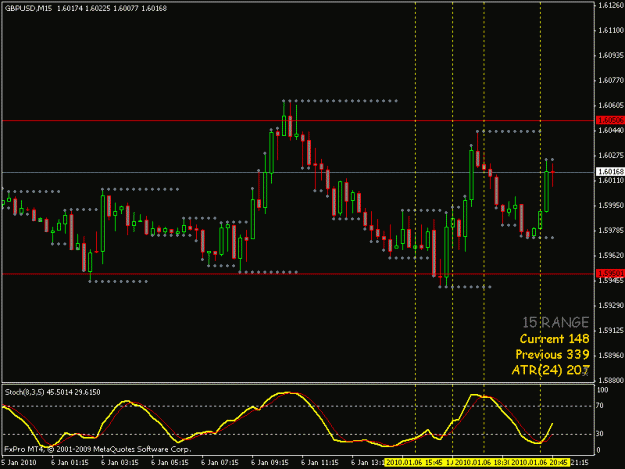Click the 1.60770 price scale label
This screenshot has width=625, height=469.
point(610,80)
